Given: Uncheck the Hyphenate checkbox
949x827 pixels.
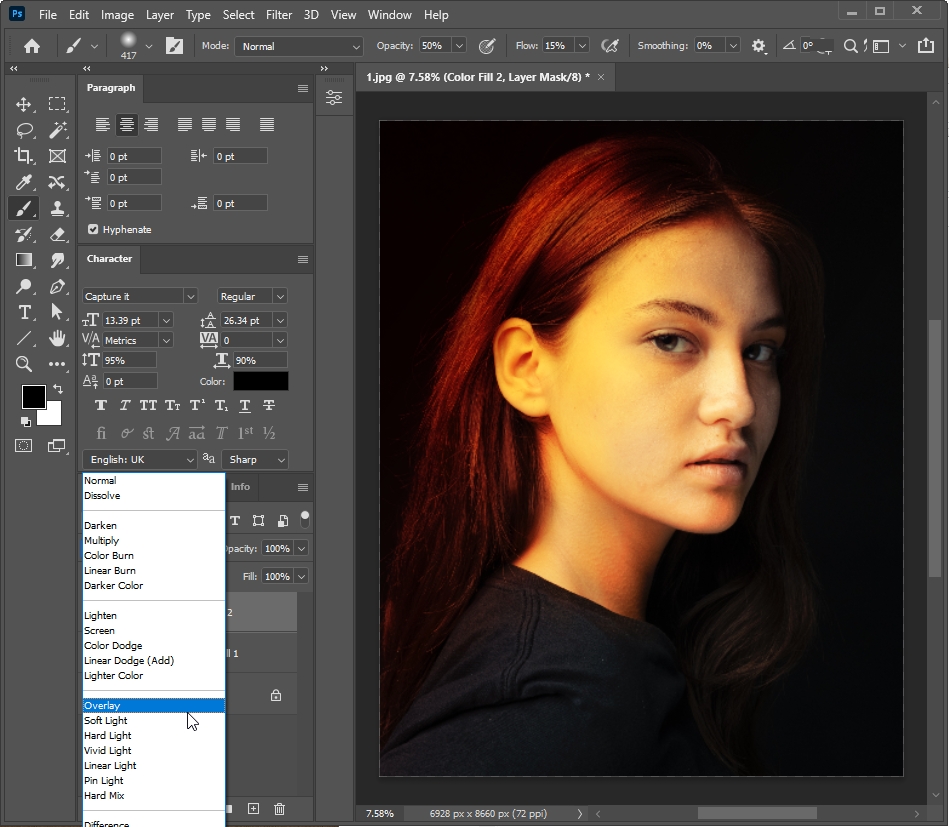Looking at the screenshot, I should click(93, 229).
